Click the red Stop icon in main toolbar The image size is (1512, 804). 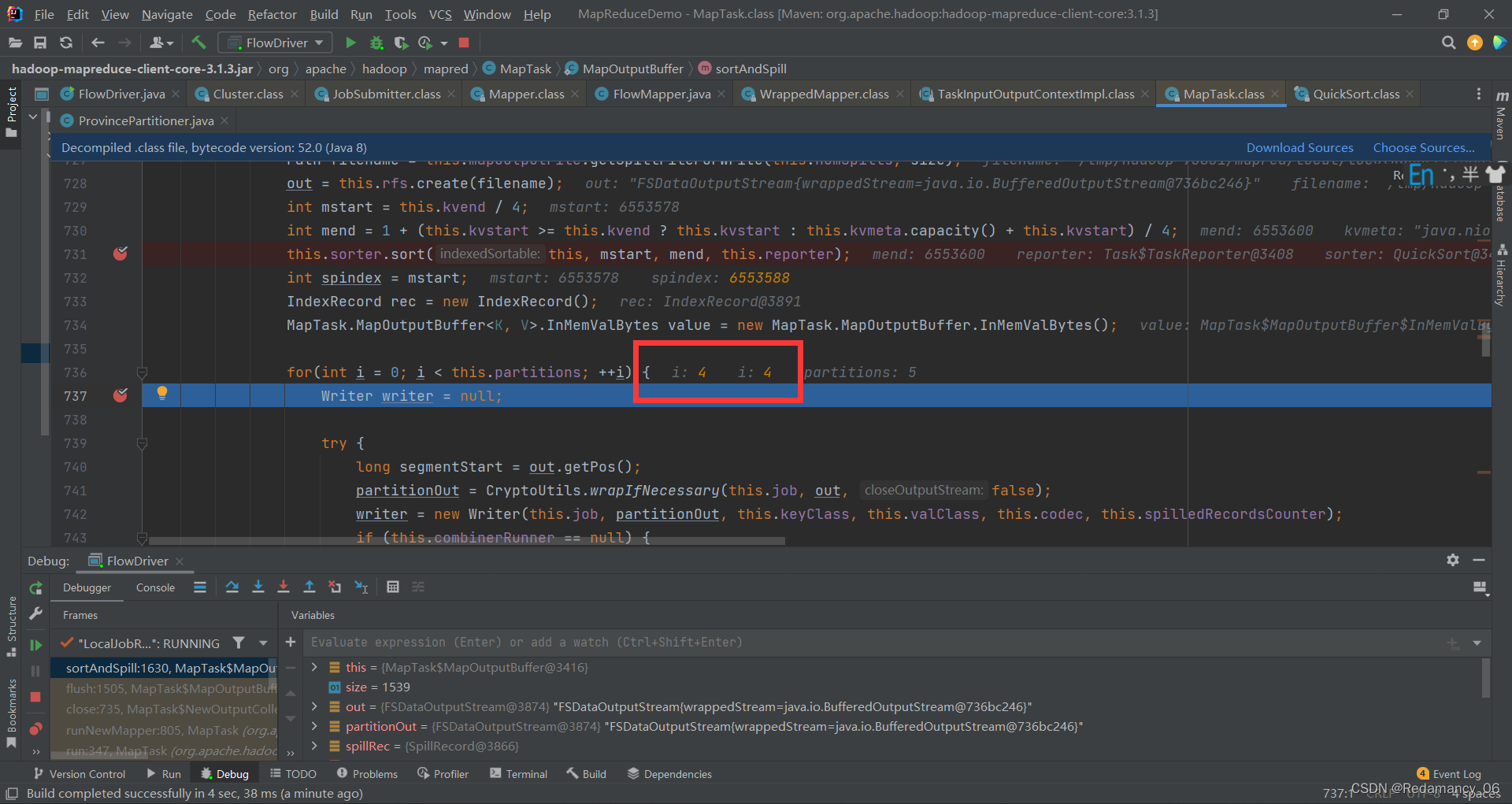pos(464,43)
